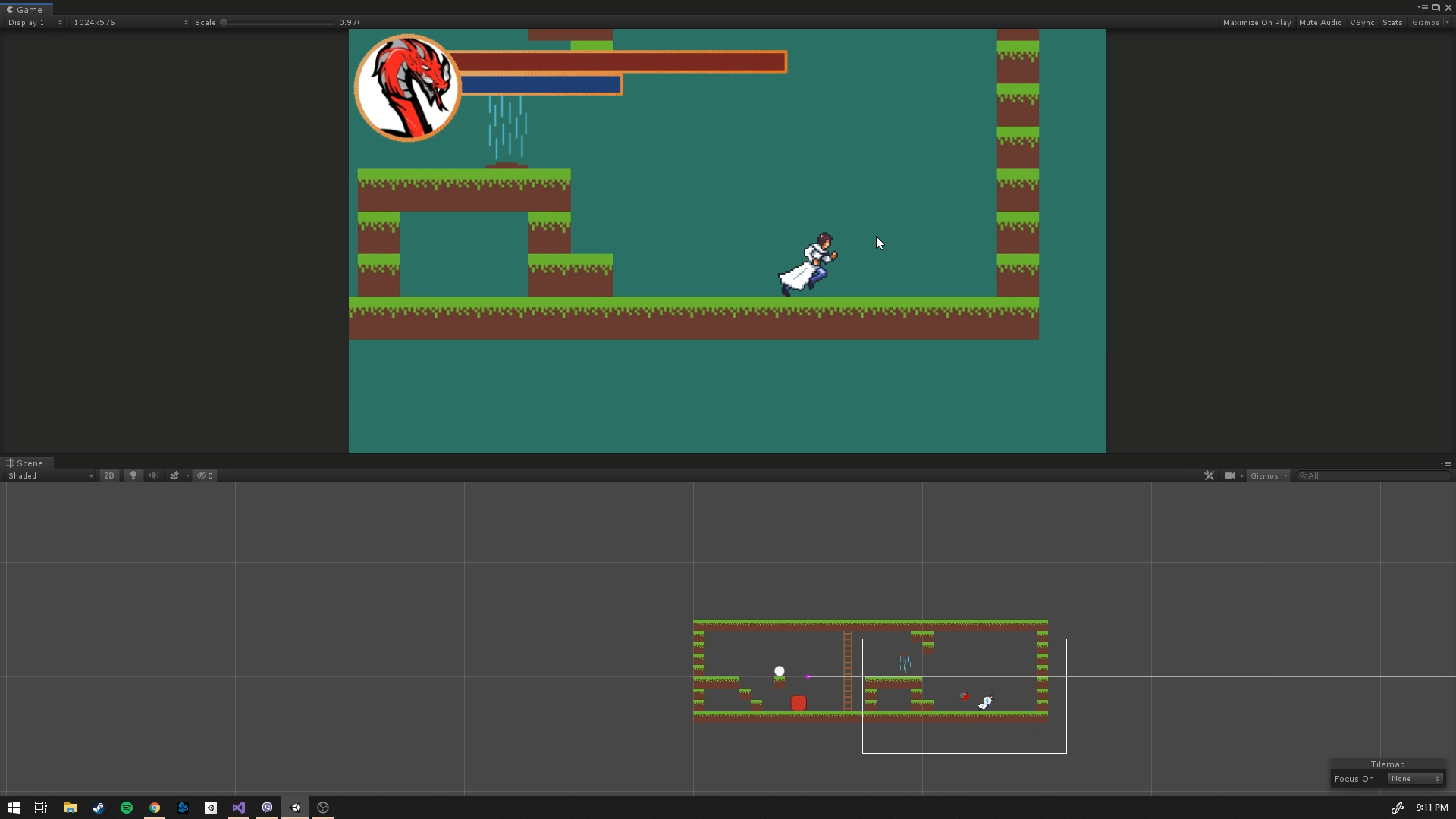Viewport: 1456px width, 819px height.
Task: Switch to the Game tab
Action: (25, 9)
